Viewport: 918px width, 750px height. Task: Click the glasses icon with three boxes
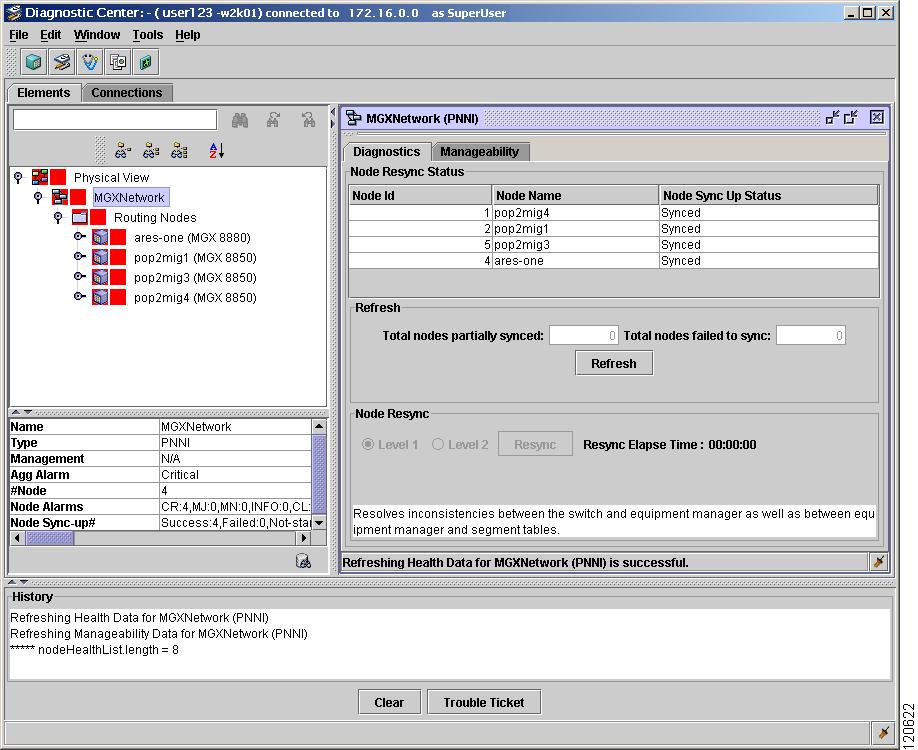(x=179, y=151)
